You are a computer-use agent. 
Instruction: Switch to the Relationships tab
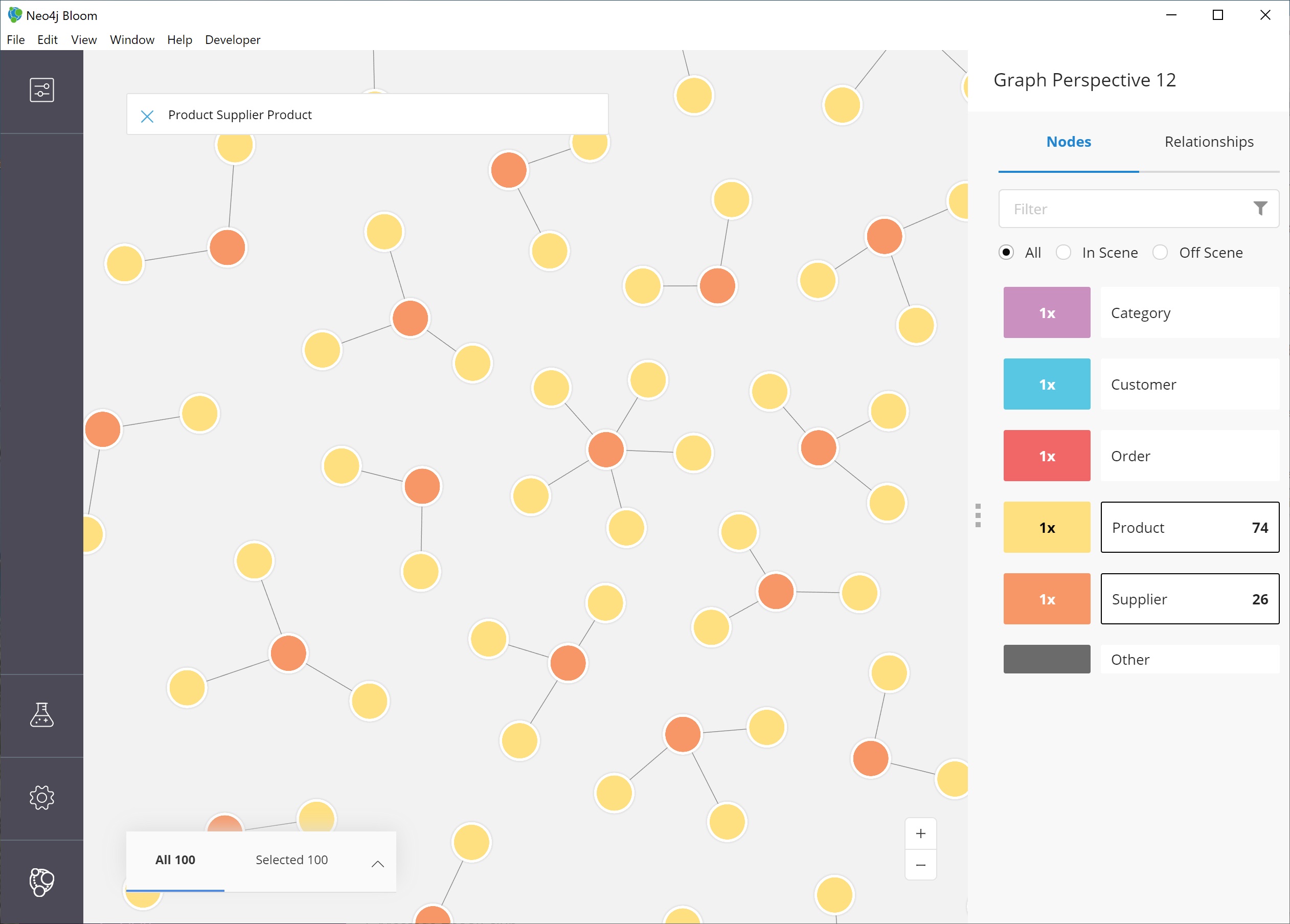pos(1209,142)
